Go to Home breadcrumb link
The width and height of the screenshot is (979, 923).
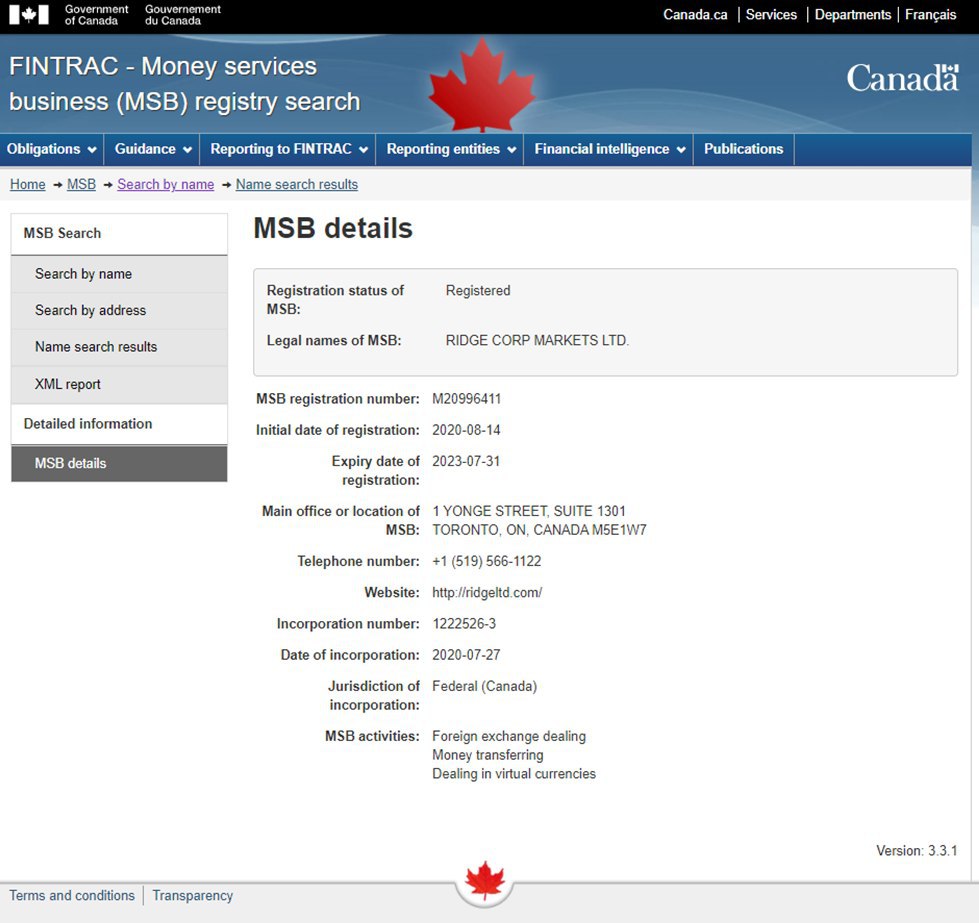(27, 184)
